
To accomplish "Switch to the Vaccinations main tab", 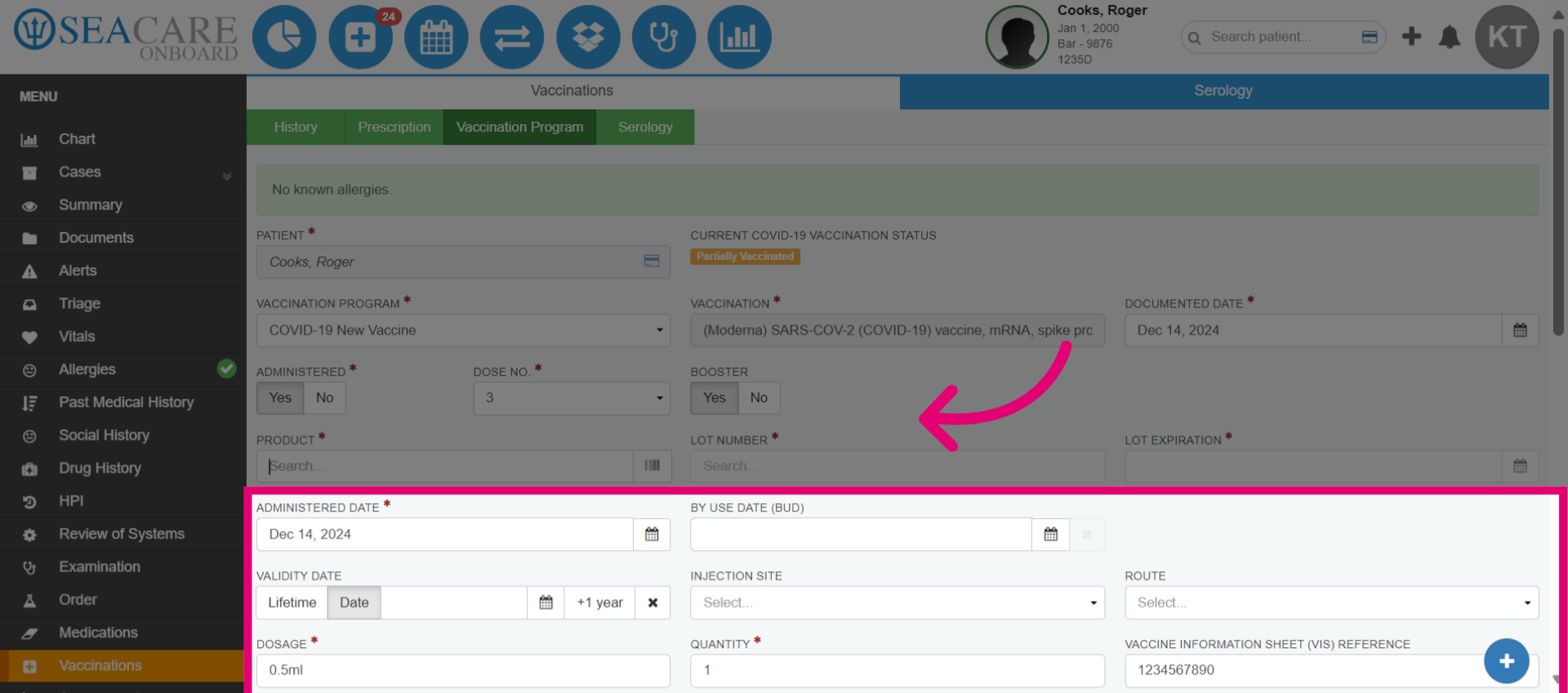I will pos(572,91).
